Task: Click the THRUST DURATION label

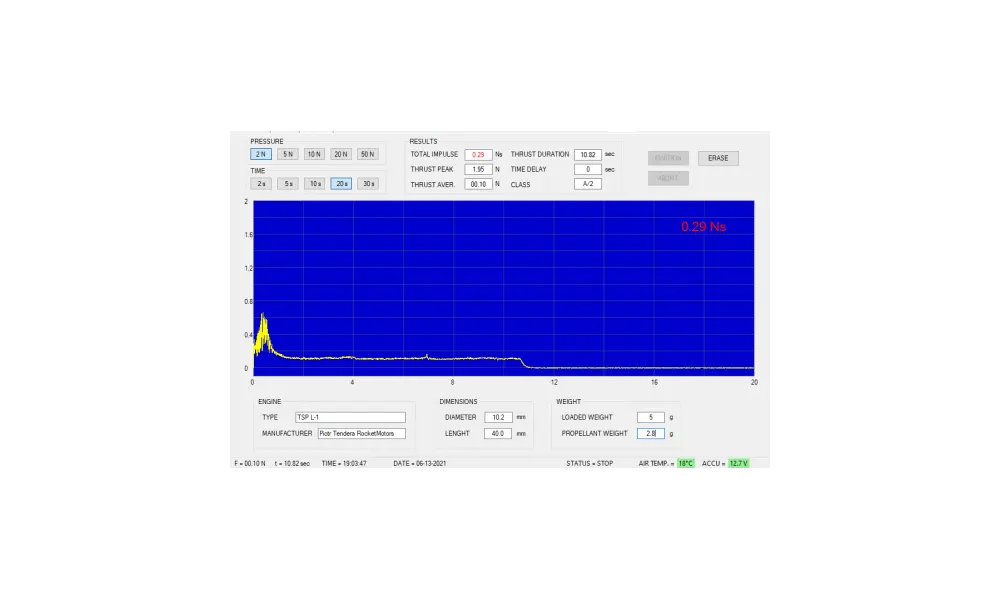Action: (x=540, y=154)
